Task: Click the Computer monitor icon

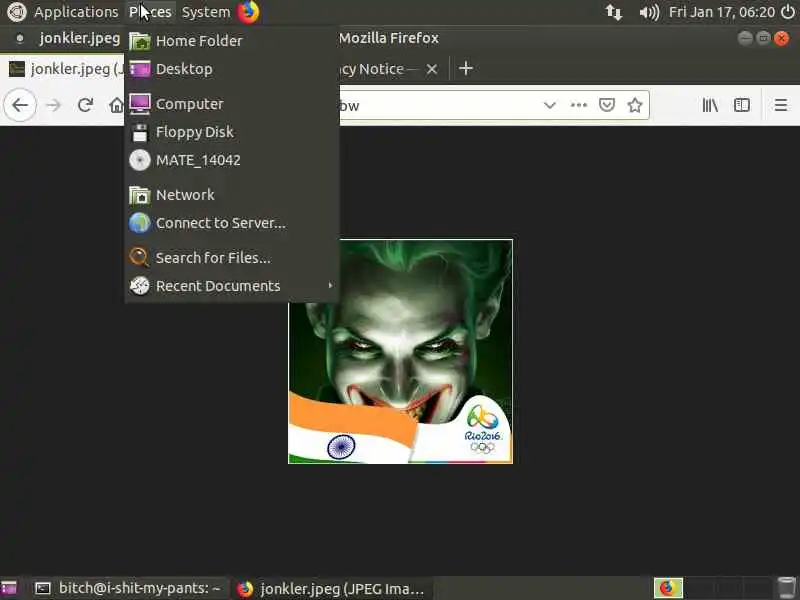Action: pyautogui.click(x=139, y=104)
